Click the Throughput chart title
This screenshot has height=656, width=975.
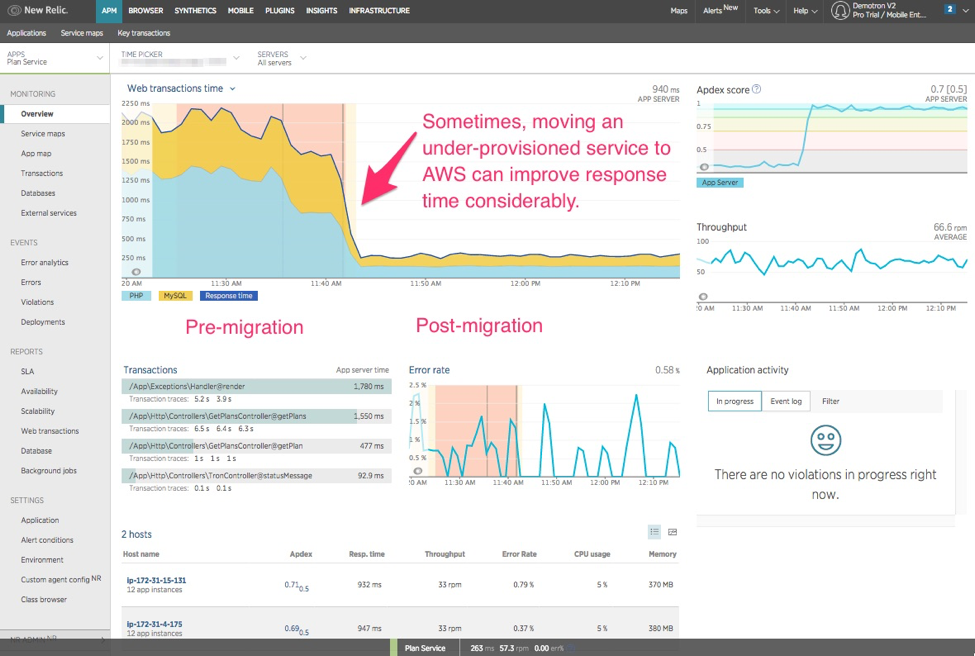721,227
